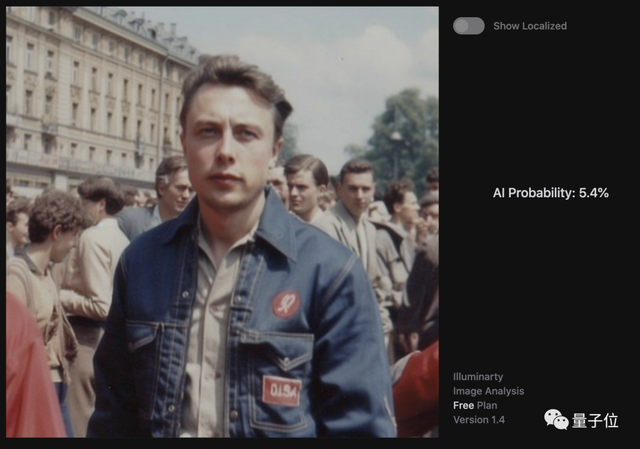
Task: Click the round red badge on jacket
Action: point(286,304)
